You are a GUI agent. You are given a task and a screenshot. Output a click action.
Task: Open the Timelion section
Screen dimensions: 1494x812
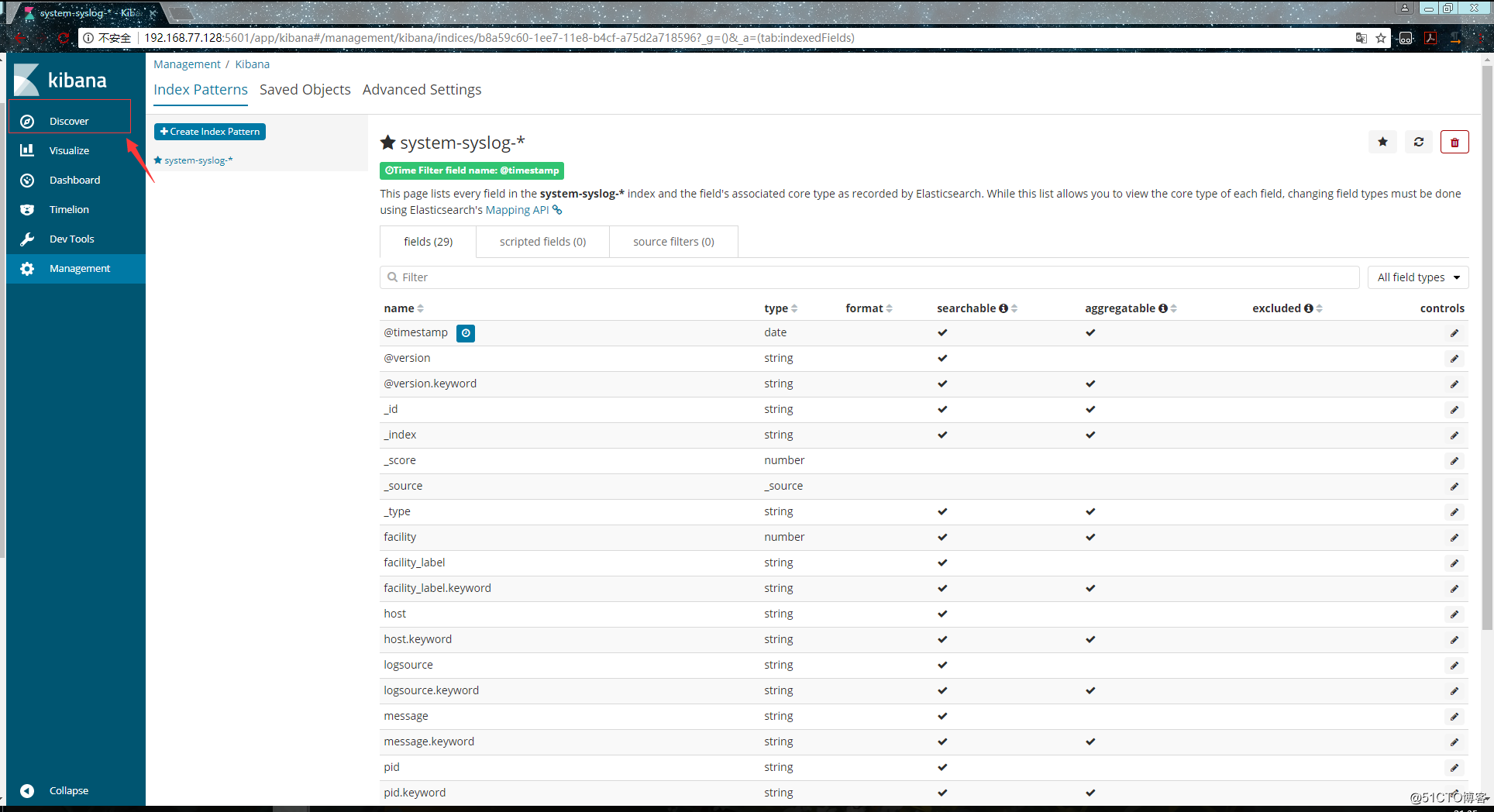click(69, 209)
